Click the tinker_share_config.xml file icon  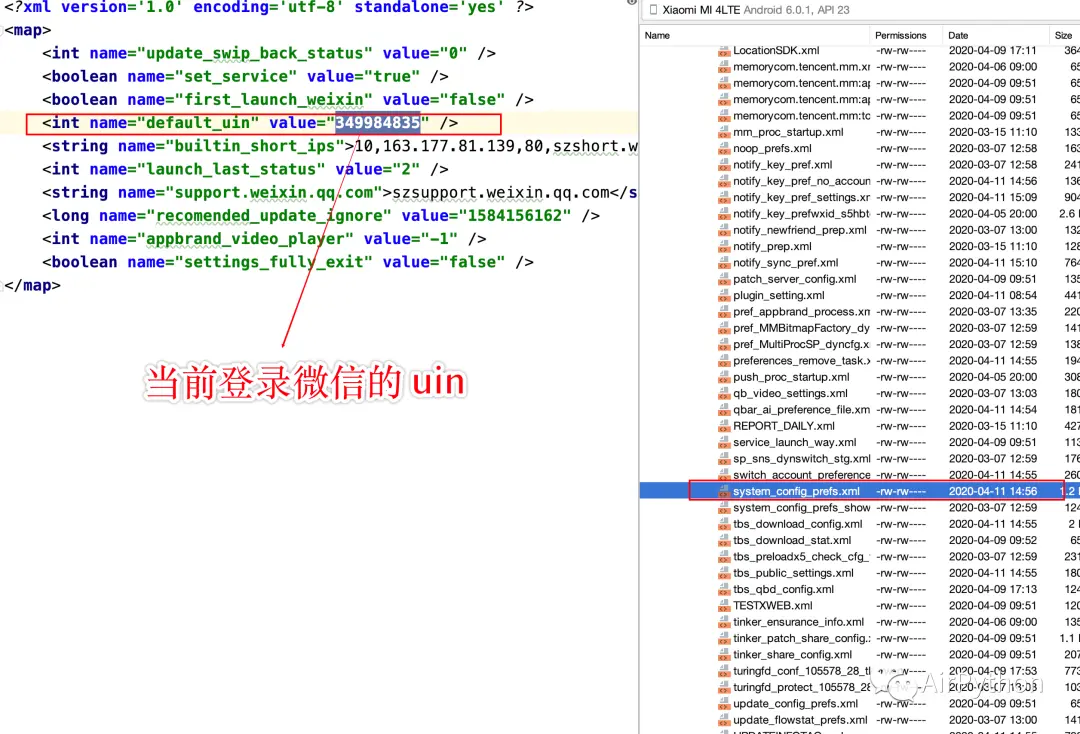723,655
